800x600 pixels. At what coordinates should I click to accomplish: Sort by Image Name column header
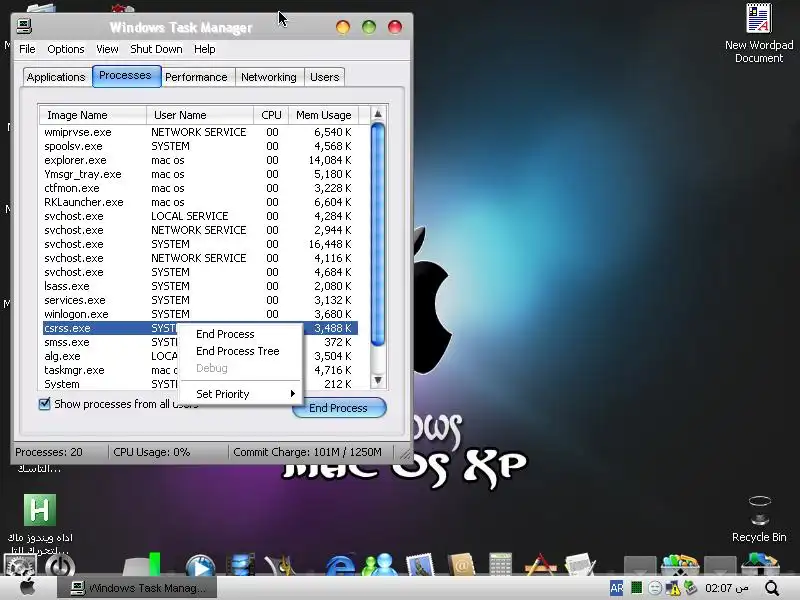point(93,115)
